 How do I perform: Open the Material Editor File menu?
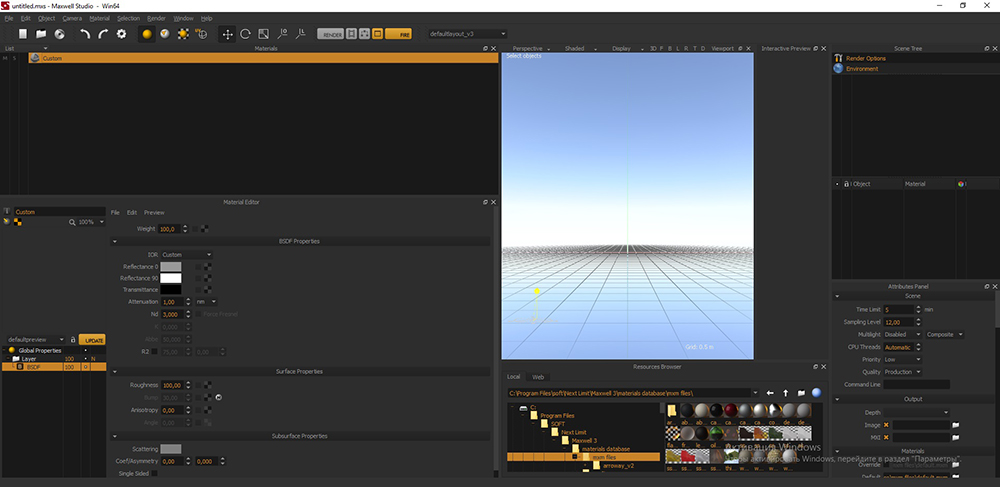(x=115, y=212)
